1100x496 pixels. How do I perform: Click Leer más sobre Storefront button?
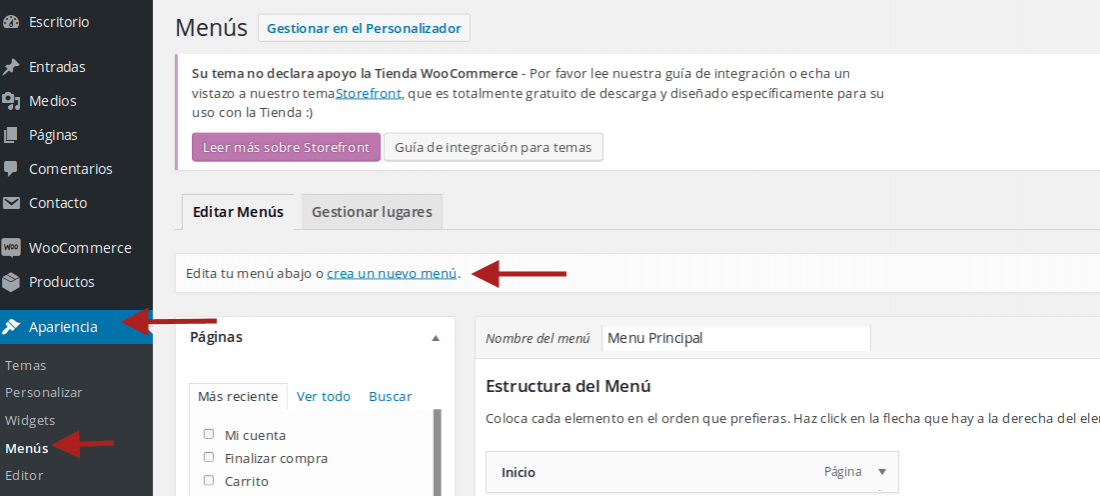[286, 147]
